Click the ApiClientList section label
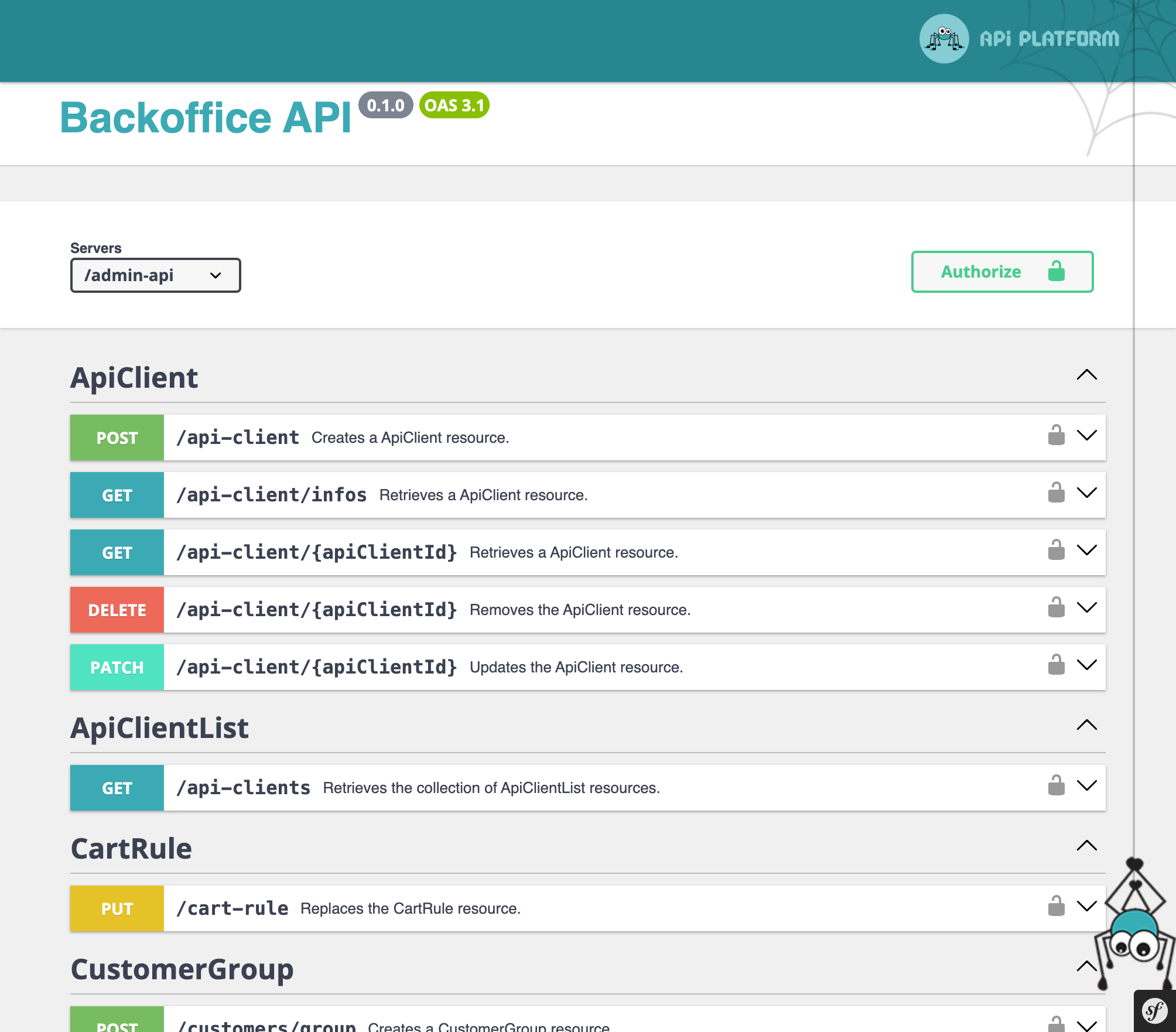 (x=160, y=726)
